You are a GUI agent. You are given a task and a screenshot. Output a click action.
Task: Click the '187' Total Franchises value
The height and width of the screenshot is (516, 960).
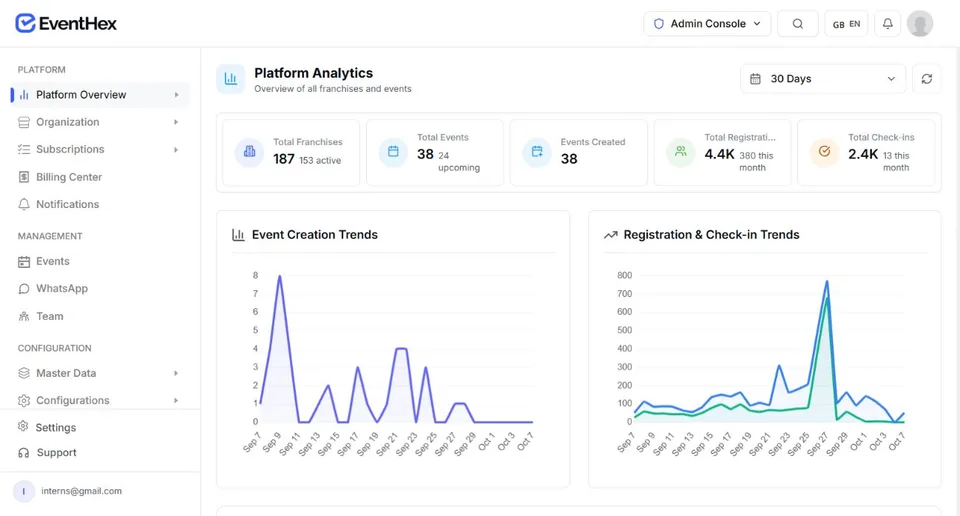[283, 159]
